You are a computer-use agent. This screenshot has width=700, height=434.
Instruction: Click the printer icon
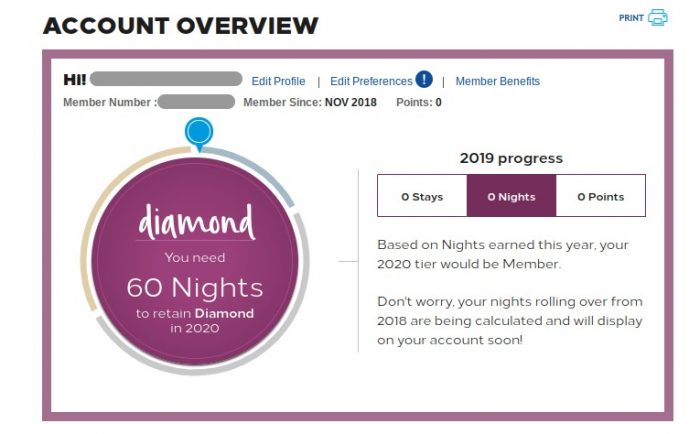[x=658, y=17]
